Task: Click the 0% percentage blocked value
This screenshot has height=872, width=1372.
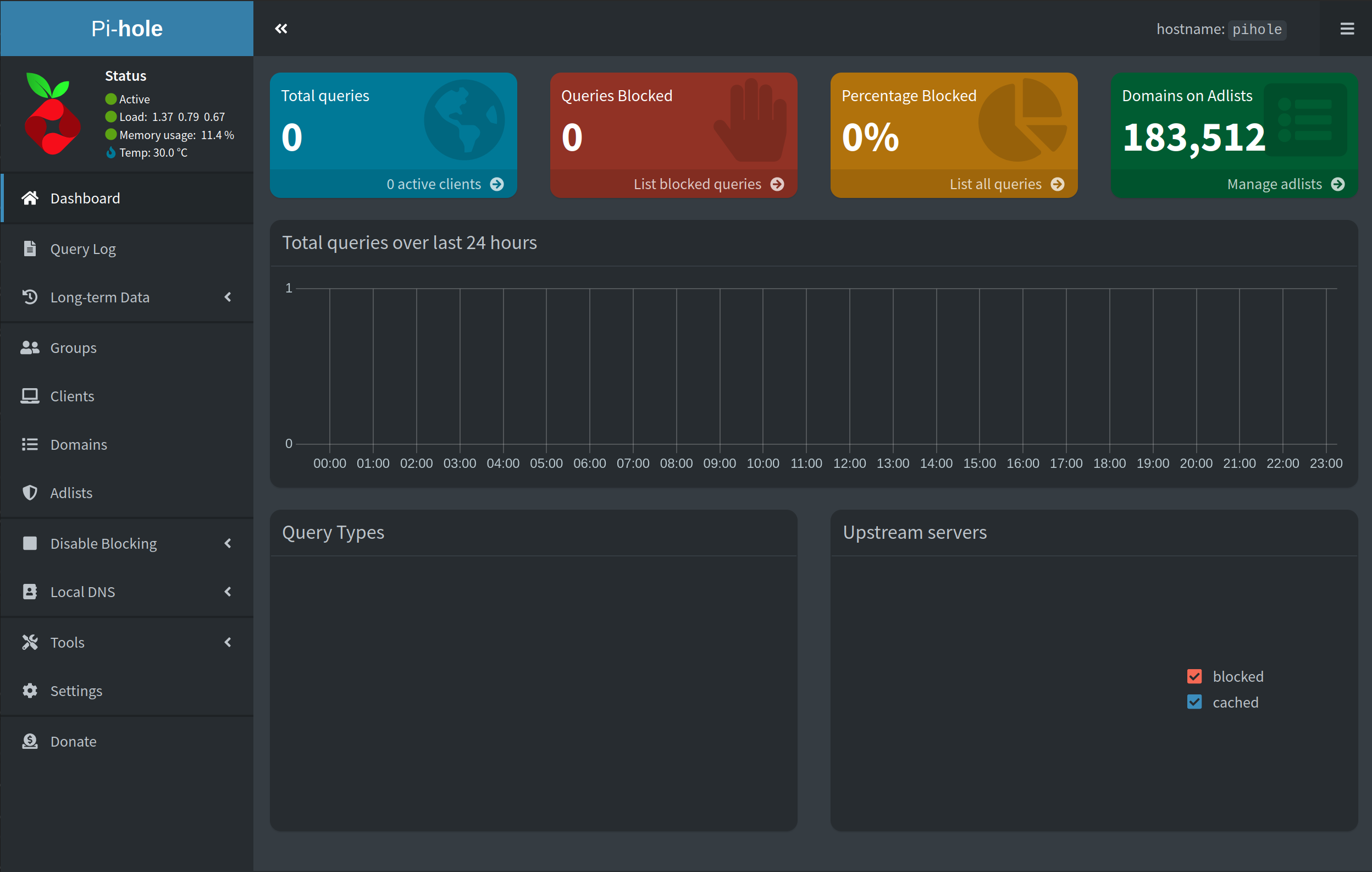Action: coord(870,137)
